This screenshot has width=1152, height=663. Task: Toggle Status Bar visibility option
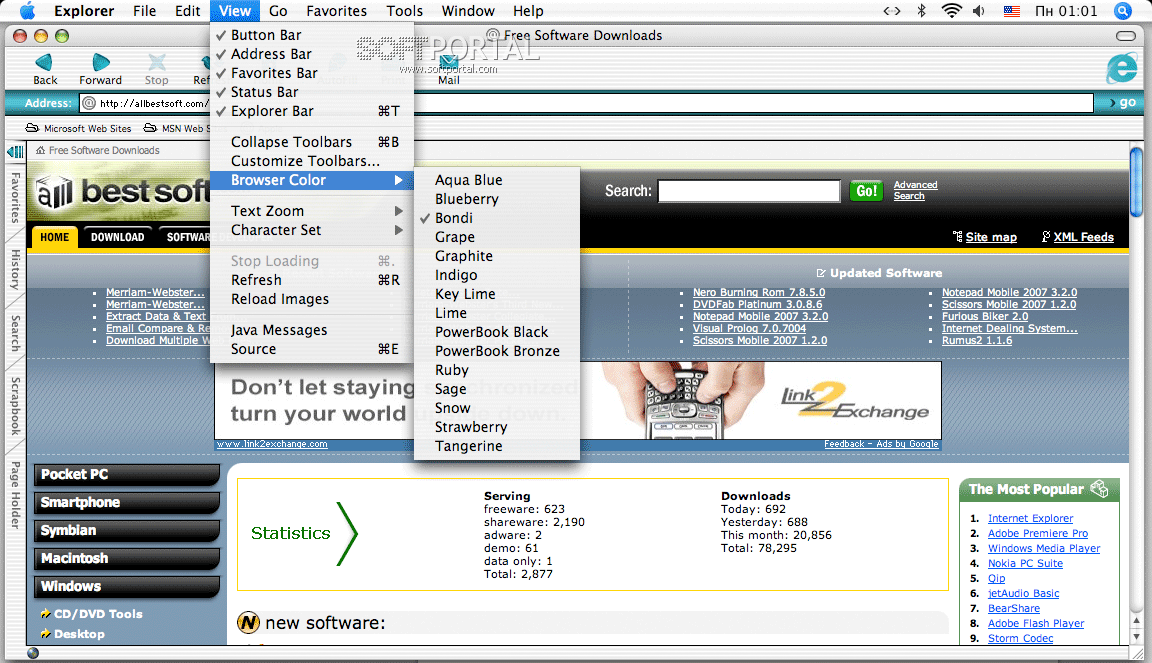pyautogui.click(x=312, y=92)
